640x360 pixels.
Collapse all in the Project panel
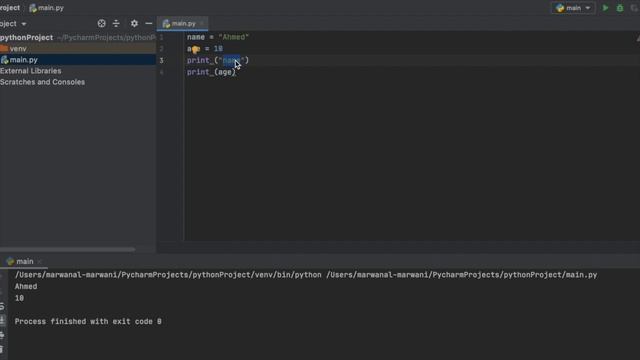116,24
